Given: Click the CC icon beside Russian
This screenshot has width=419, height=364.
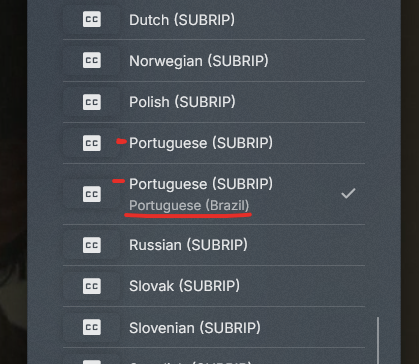Looking at the screenshot, I should coord(92,245).
